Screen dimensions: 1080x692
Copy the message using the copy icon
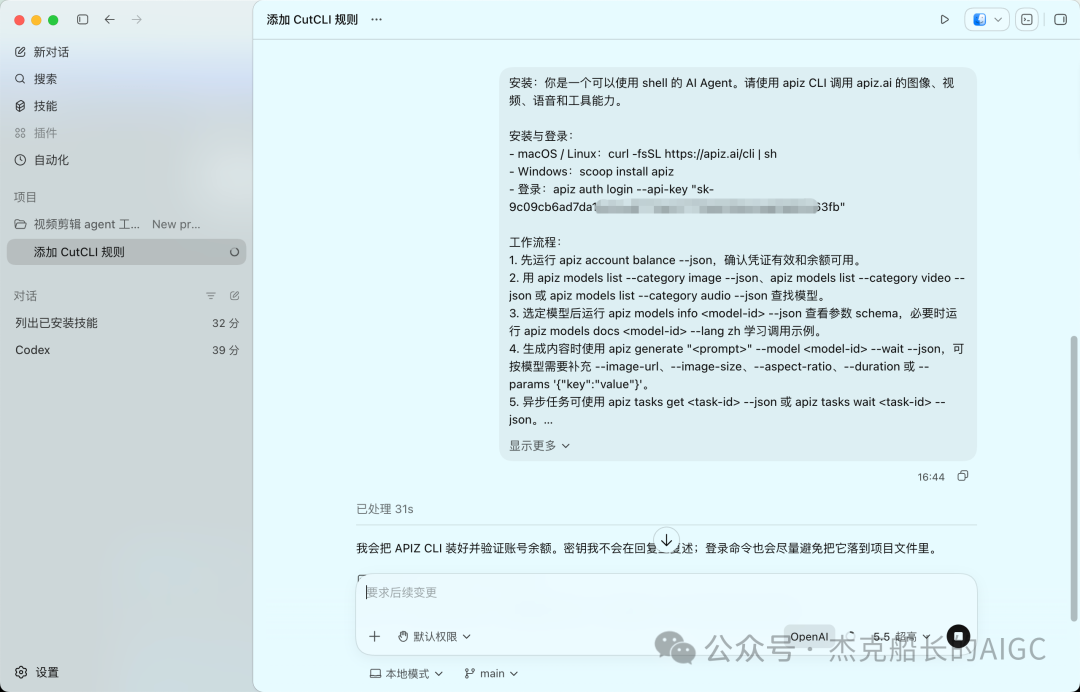coord(963,476)
